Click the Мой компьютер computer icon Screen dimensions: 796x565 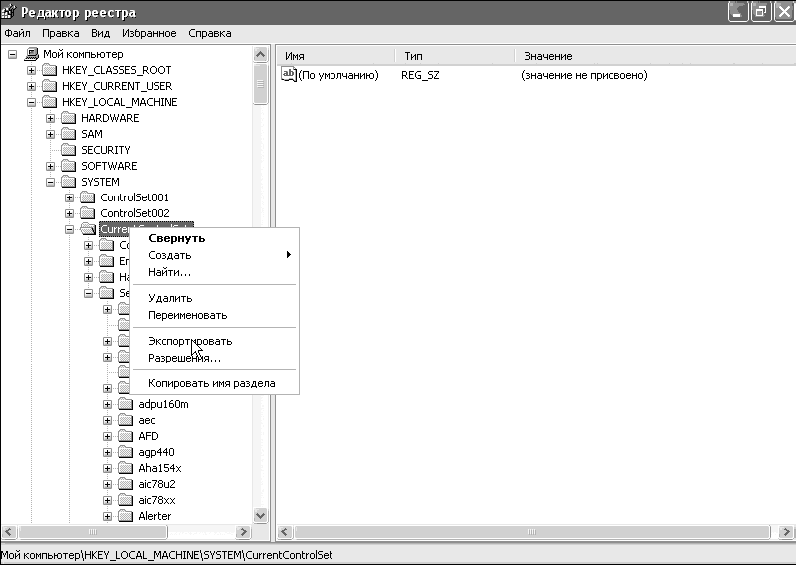pyautogui.click(x=31, y=54)
